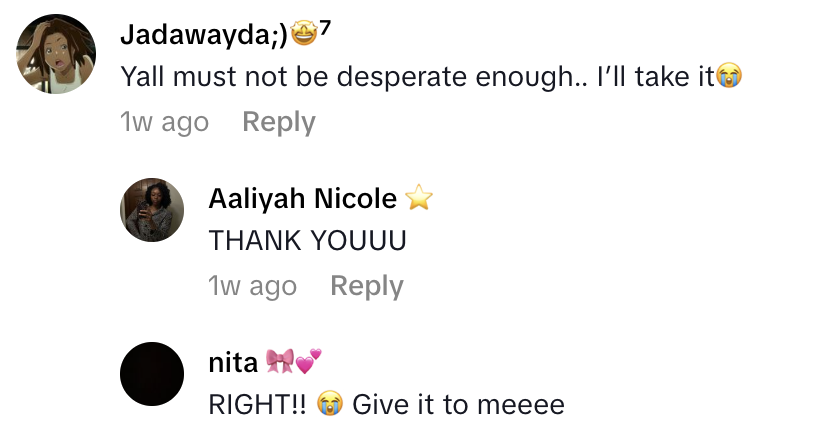Image resolution: width=830 pixels, height=434 pixels.
Task: Reply to Aaliyah Nicole's comment
Action: pyautogui.click(x=367, y=286)
